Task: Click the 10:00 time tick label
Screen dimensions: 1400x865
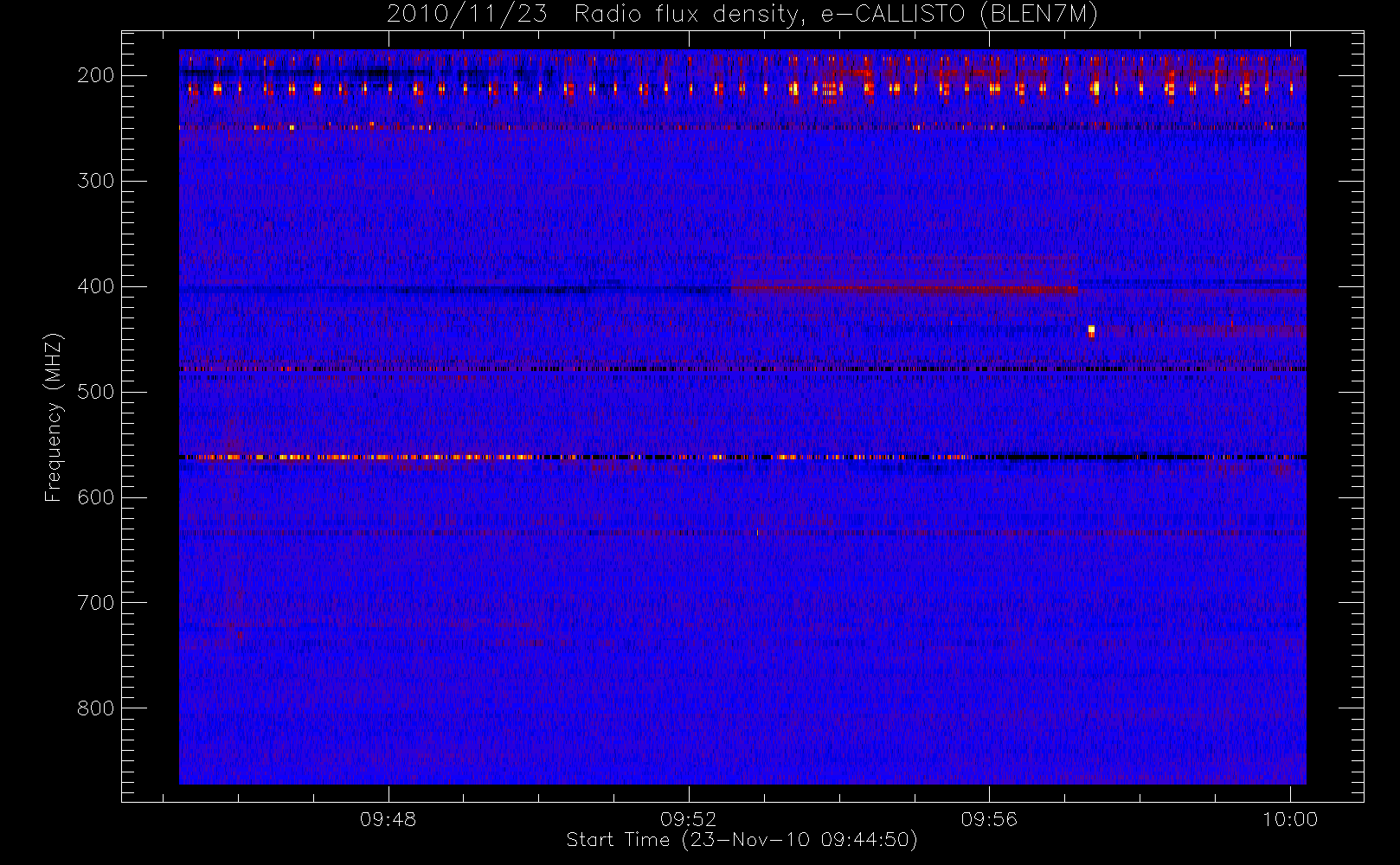Action: (1290, 819)
